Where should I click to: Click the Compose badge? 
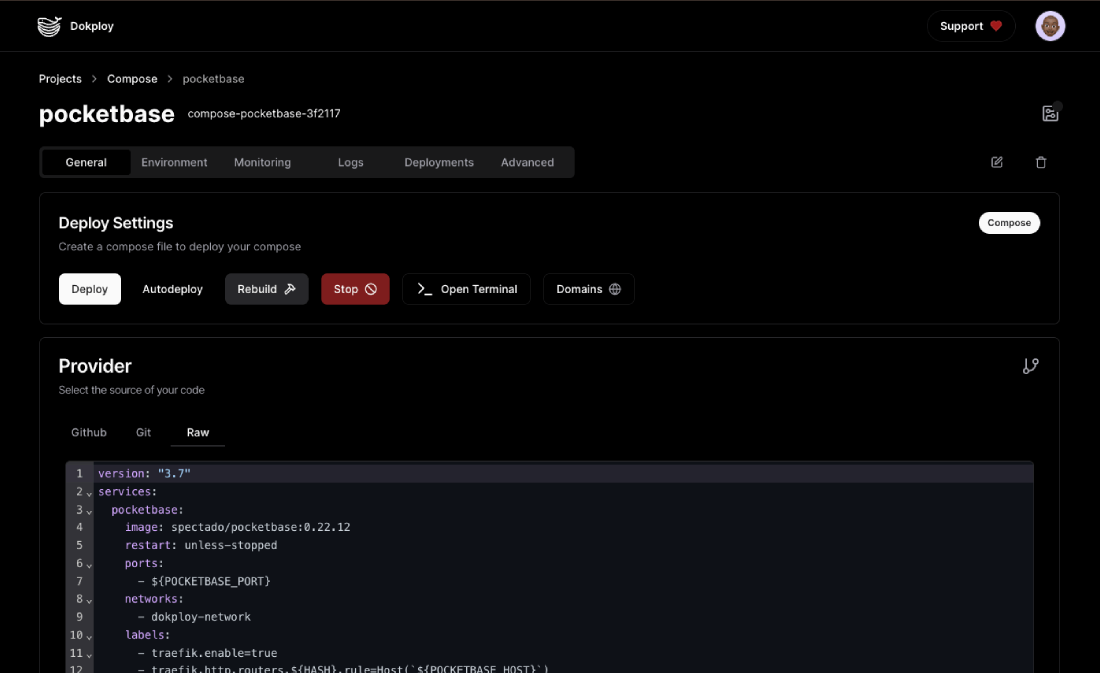pos(1010,222)
